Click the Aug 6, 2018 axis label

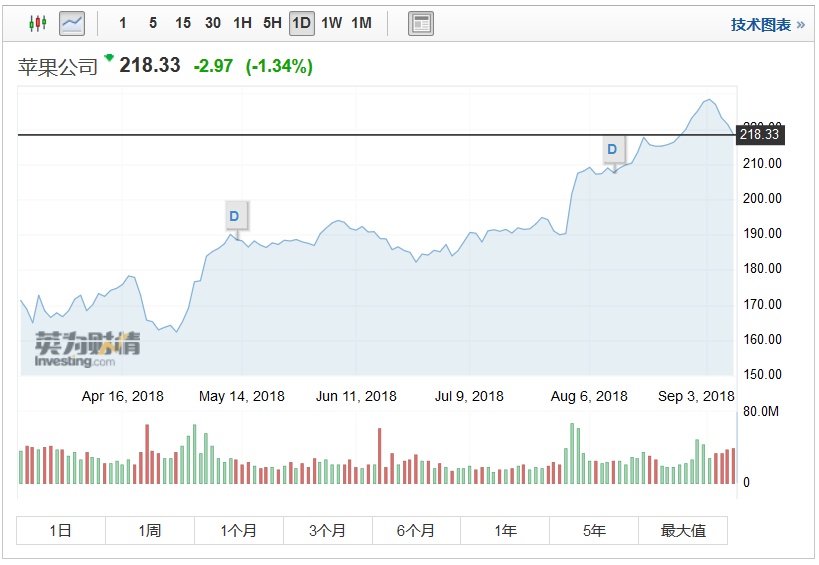point(589,396)
